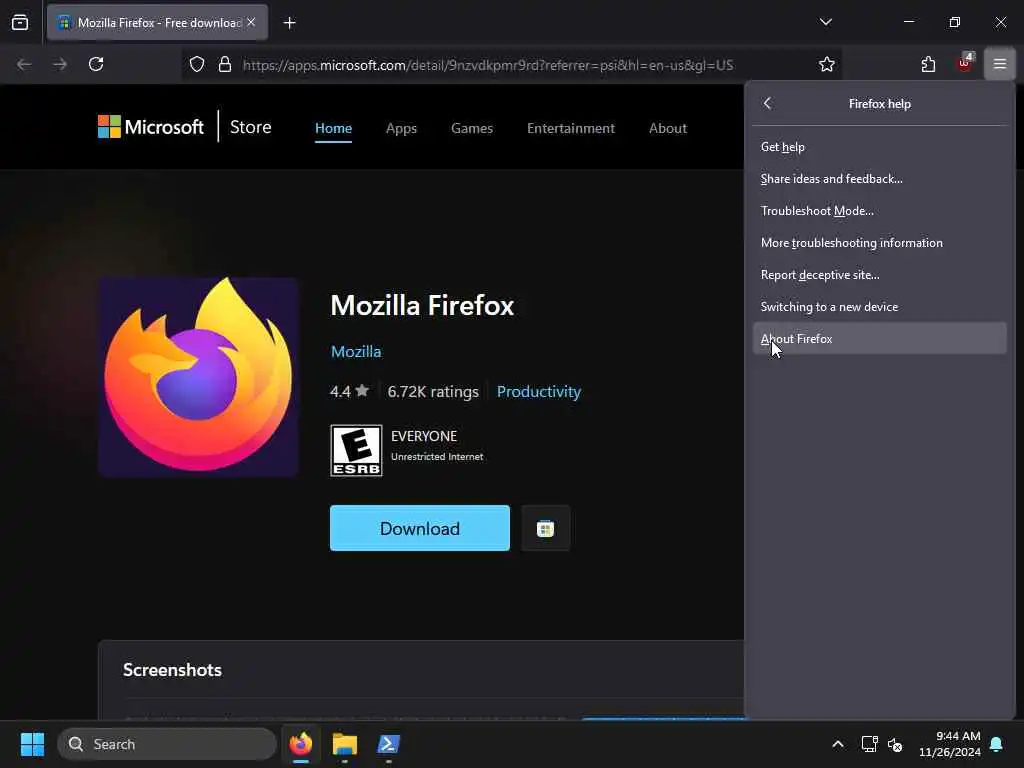Open Troubleshoot Mode menu item
This screenshot has height=768, width=1024.
879,211
